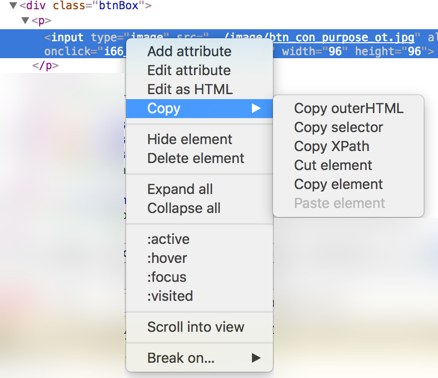Open the Copy submenu entry

click(199, 108)
